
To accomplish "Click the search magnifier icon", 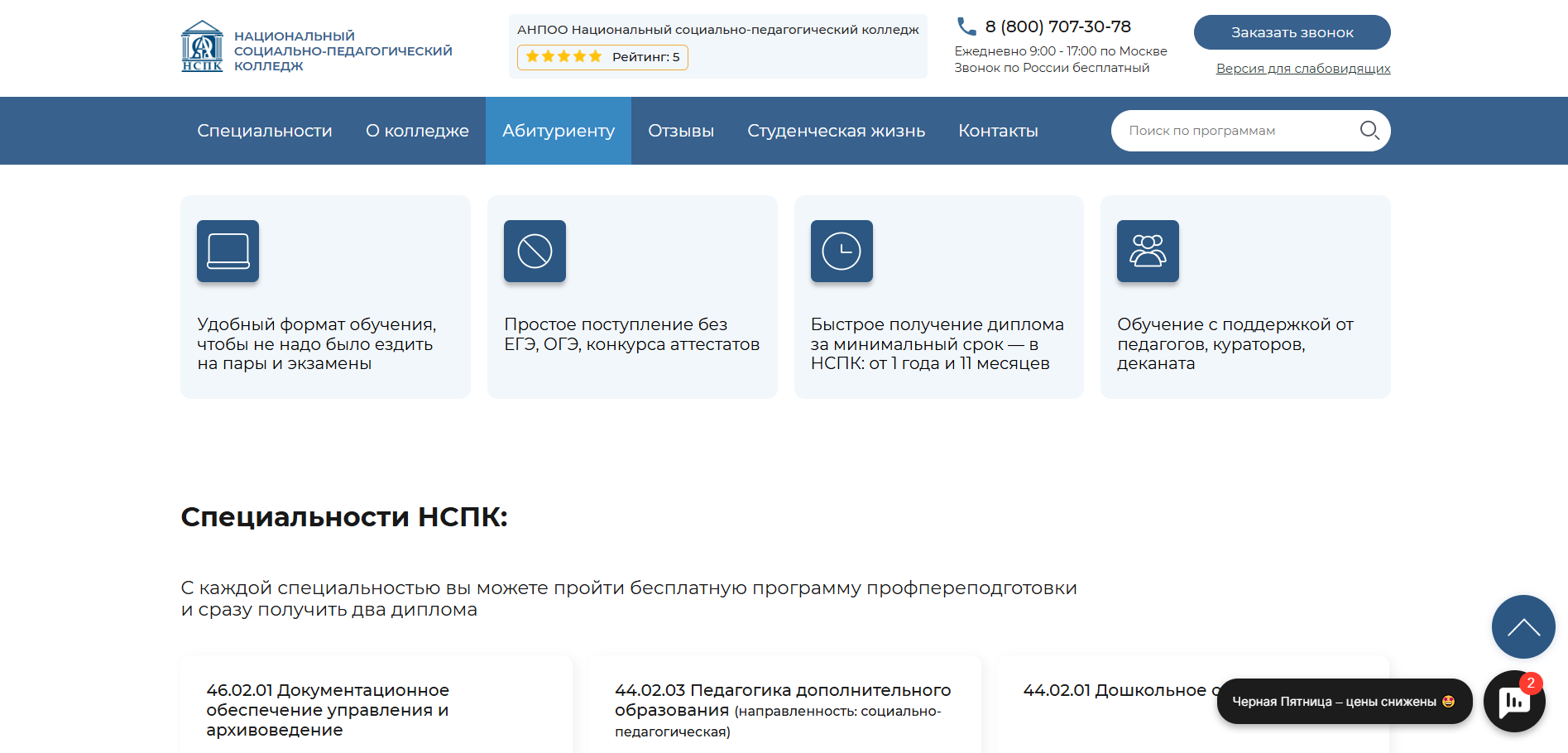I will point(1369,131).
